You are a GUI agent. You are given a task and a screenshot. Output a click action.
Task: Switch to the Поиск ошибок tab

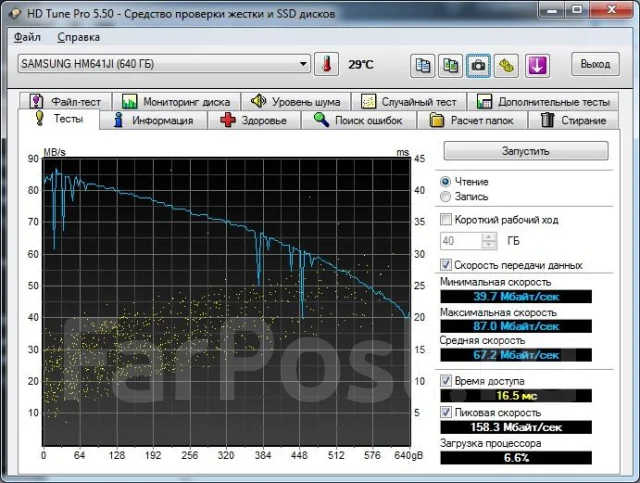[x=359, y=120]
